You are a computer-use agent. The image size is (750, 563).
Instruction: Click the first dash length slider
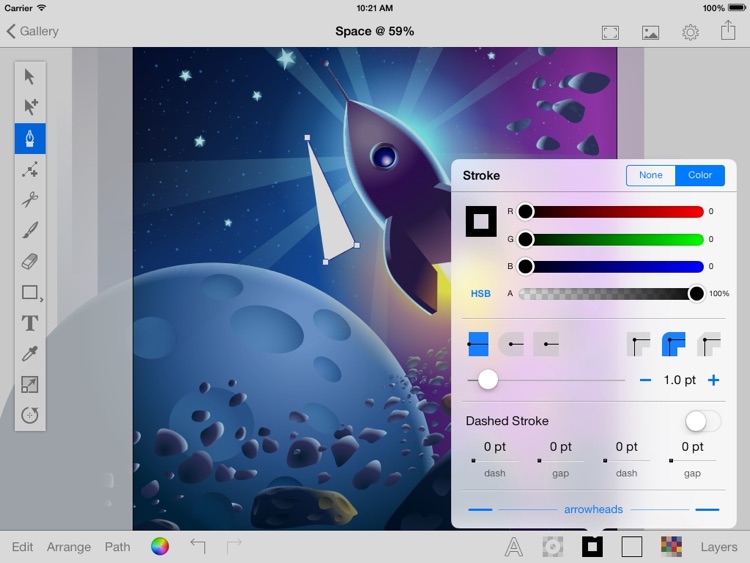(x=495, y=461)
